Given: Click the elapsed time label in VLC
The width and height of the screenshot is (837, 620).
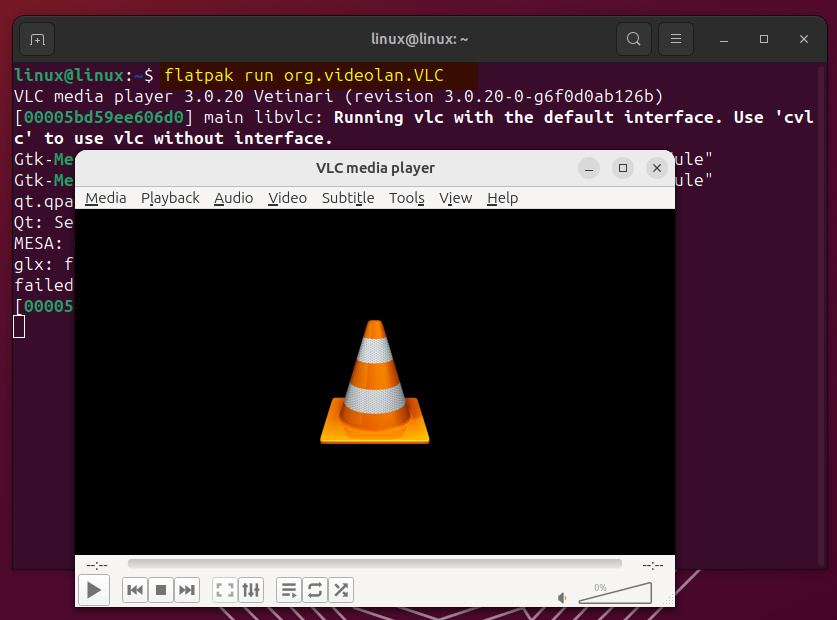Looking at the screenshot, I should pyautogui.click(x=97, y=565).
